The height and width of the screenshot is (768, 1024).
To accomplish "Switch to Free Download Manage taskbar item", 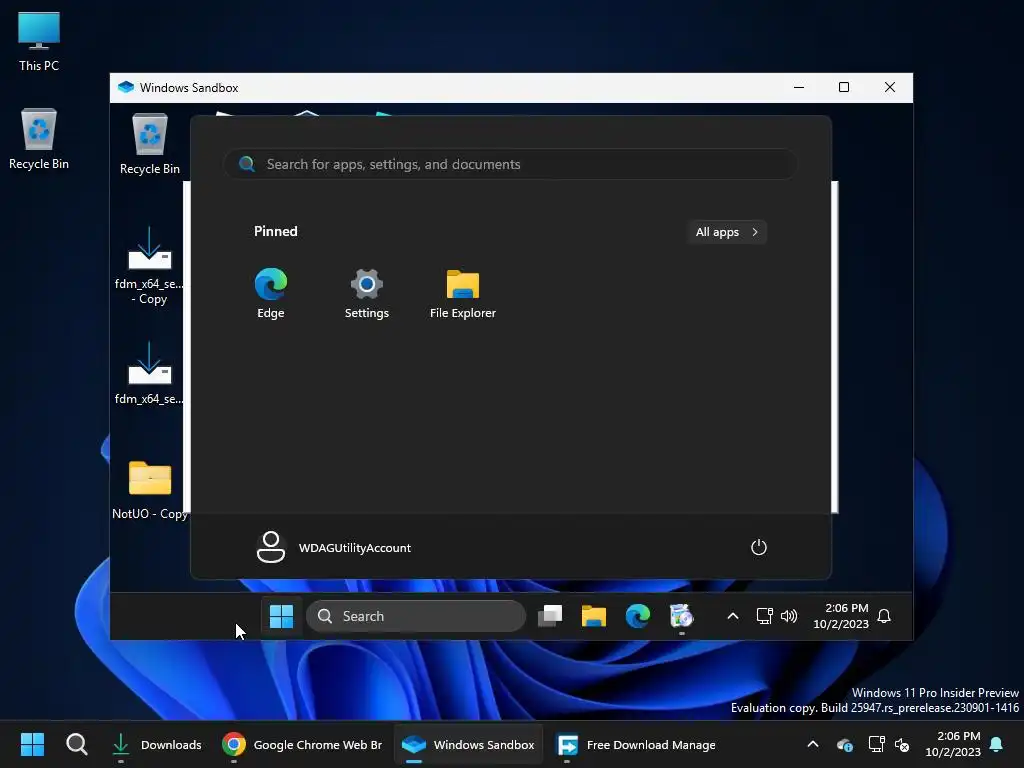I will [636, 744].
